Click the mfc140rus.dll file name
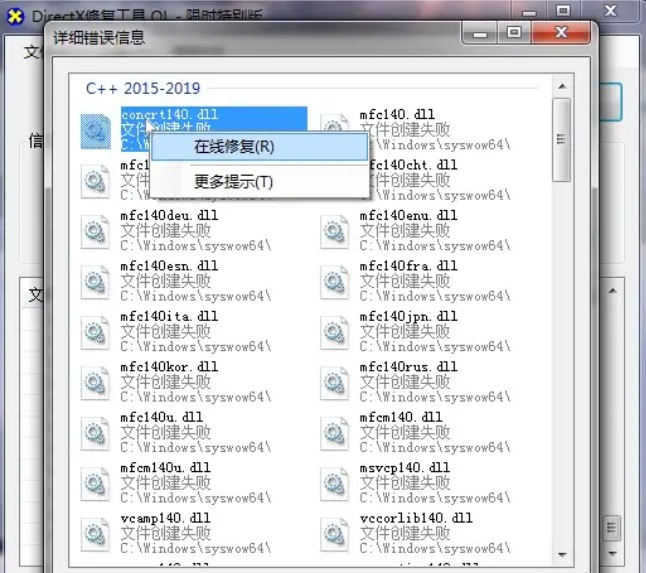Viewport: 646px width, 573px height. point(408,367)
